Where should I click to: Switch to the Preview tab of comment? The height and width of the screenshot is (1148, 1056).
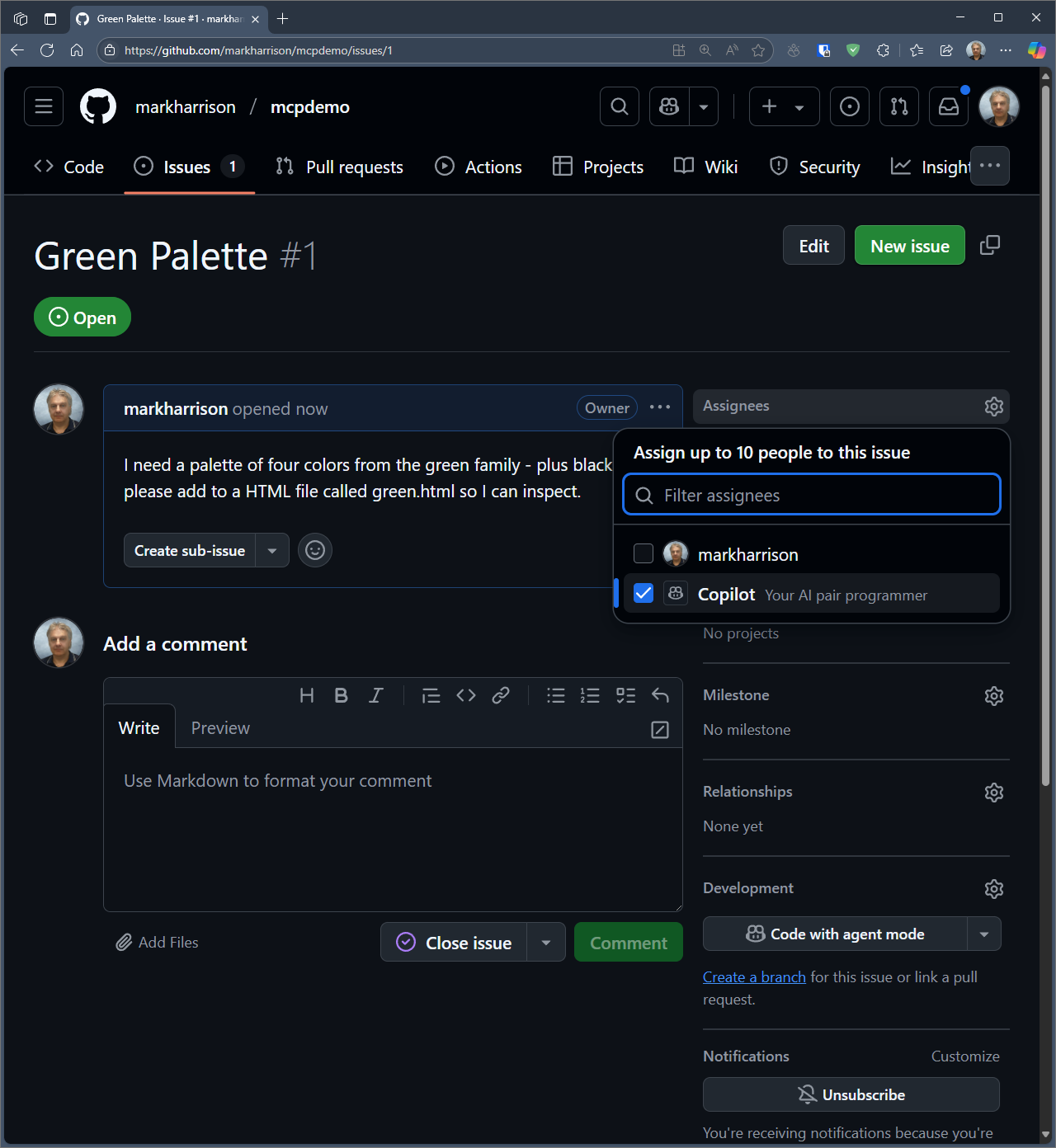point(220,727)
